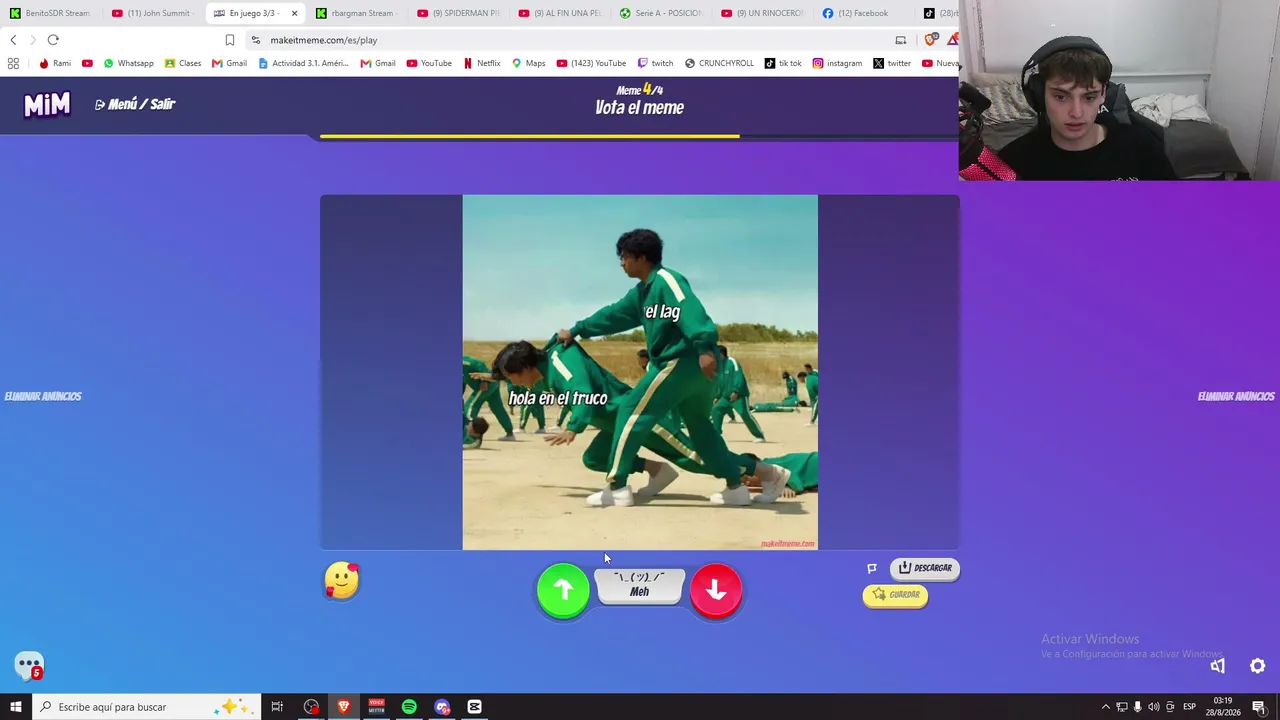The image size is (1280, 720).
Task: Mute the game sound
Action: pos(1218,666)
